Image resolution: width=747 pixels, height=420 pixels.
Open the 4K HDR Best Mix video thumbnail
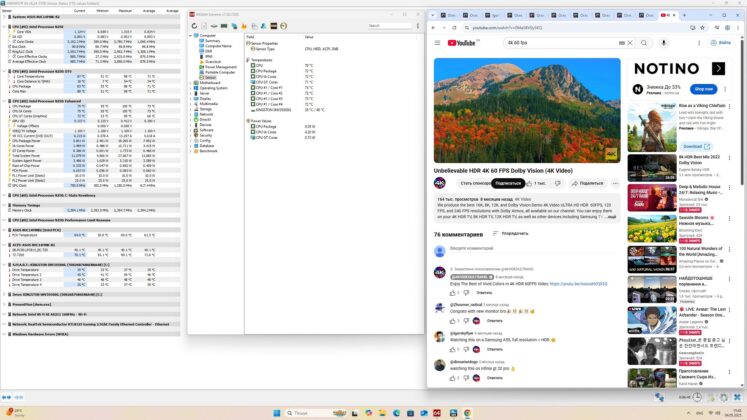652,167
